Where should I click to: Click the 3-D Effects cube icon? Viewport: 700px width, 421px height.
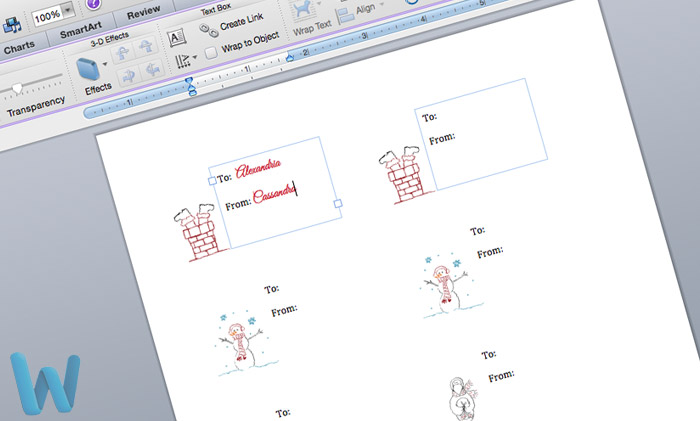tap(88, 69)
